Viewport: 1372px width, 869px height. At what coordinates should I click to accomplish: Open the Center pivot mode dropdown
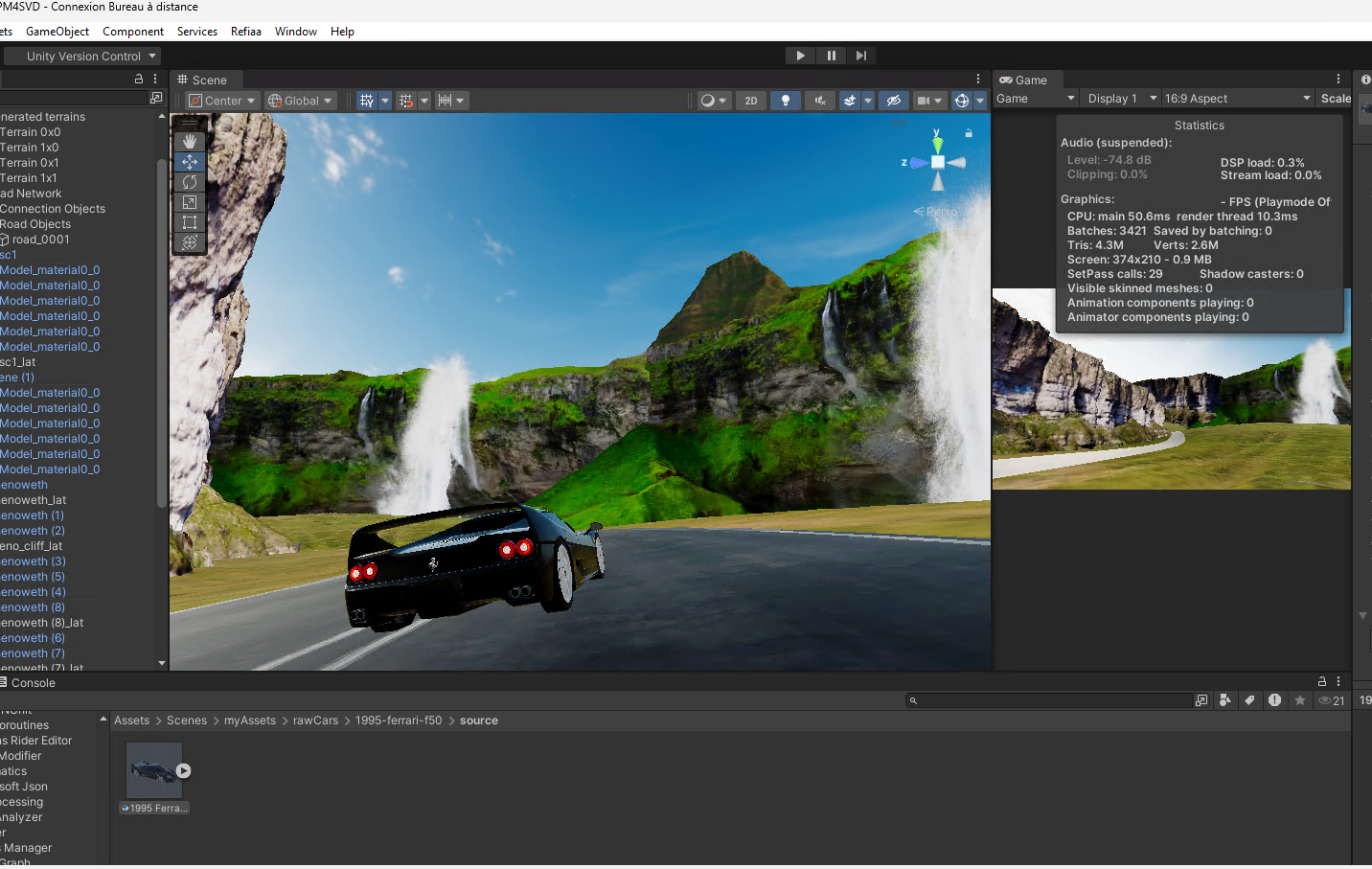223,101
